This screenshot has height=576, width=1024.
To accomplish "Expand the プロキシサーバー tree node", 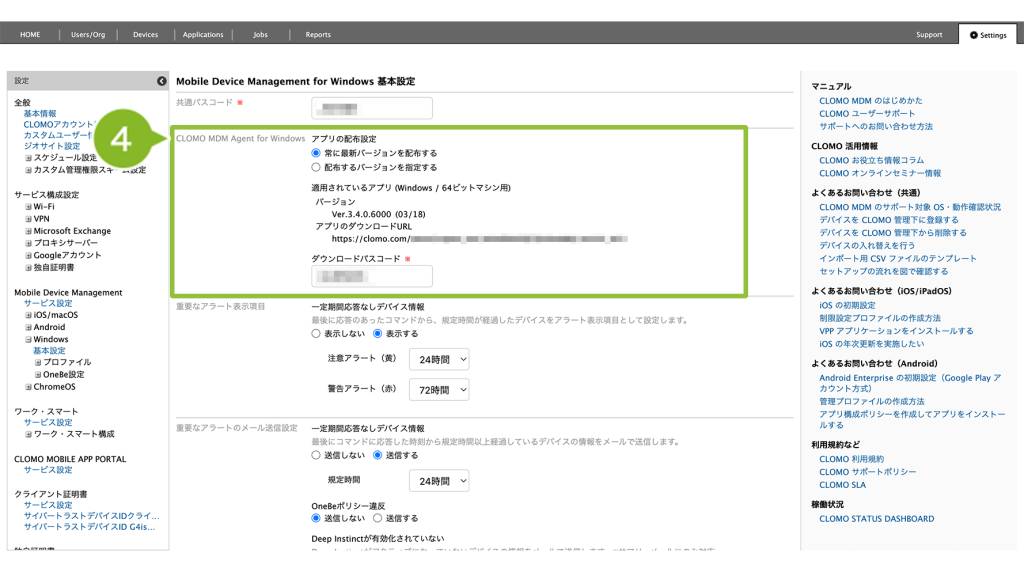I will pos(28,243).
